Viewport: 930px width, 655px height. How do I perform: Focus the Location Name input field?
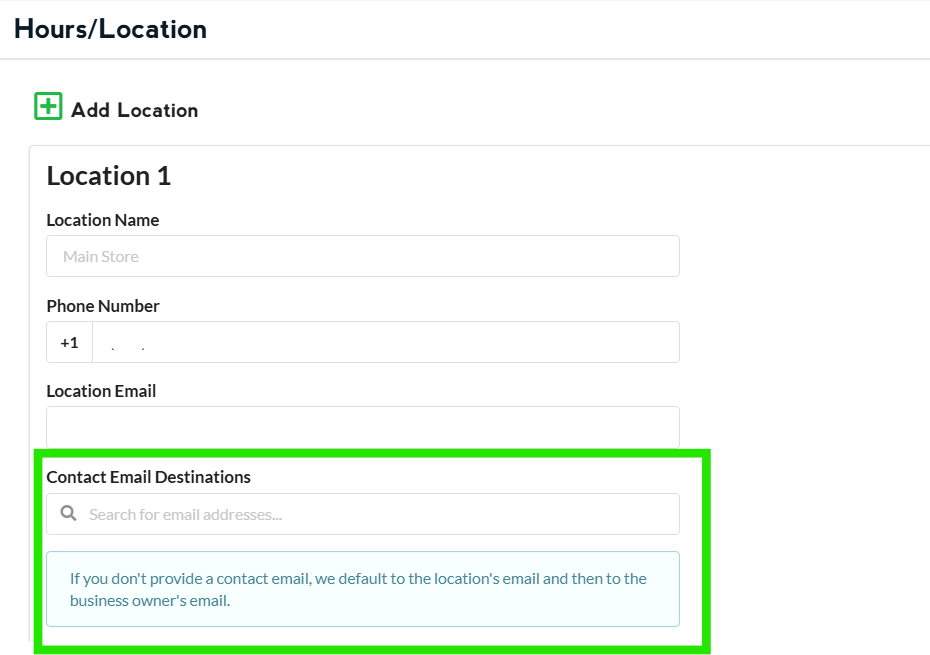(x=363, y=256)
